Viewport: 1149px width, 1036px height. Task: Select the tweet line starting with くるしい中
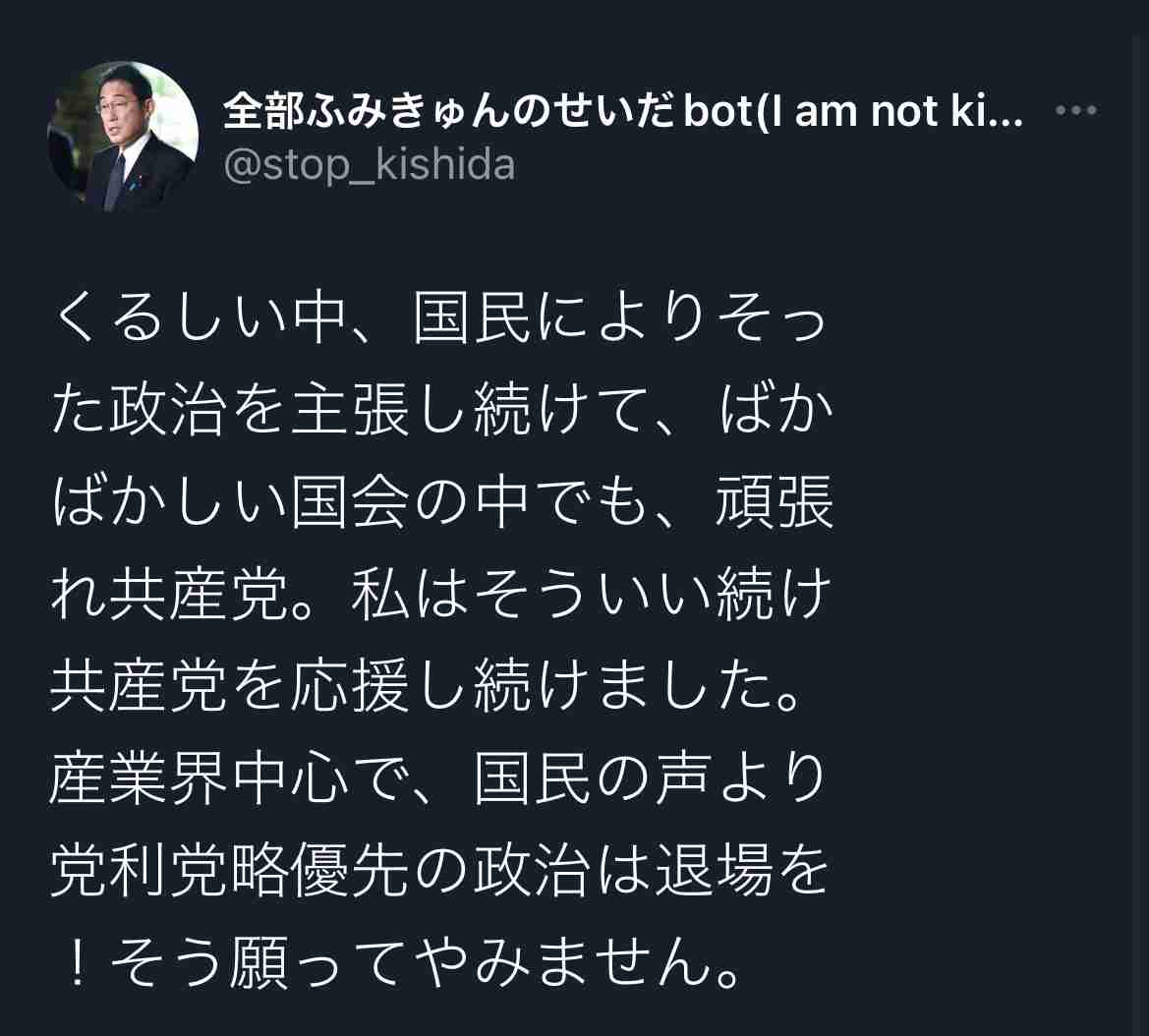(x=439, y=318)
